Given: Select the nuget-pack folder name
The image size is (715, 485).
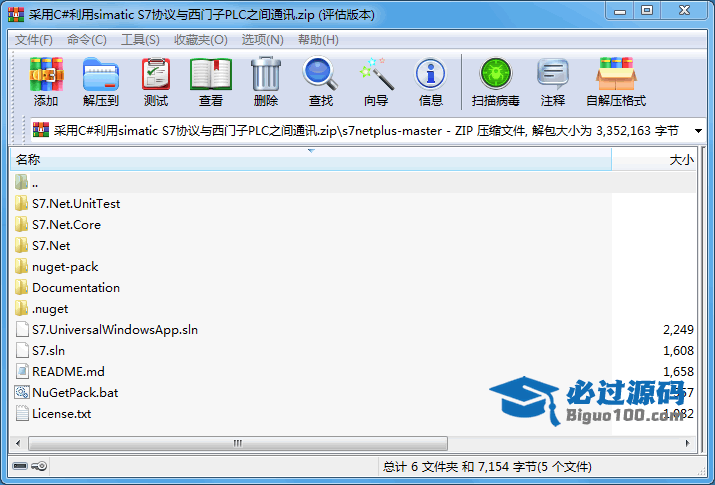Looking at the screenshot, I should (x=65, y=267).
